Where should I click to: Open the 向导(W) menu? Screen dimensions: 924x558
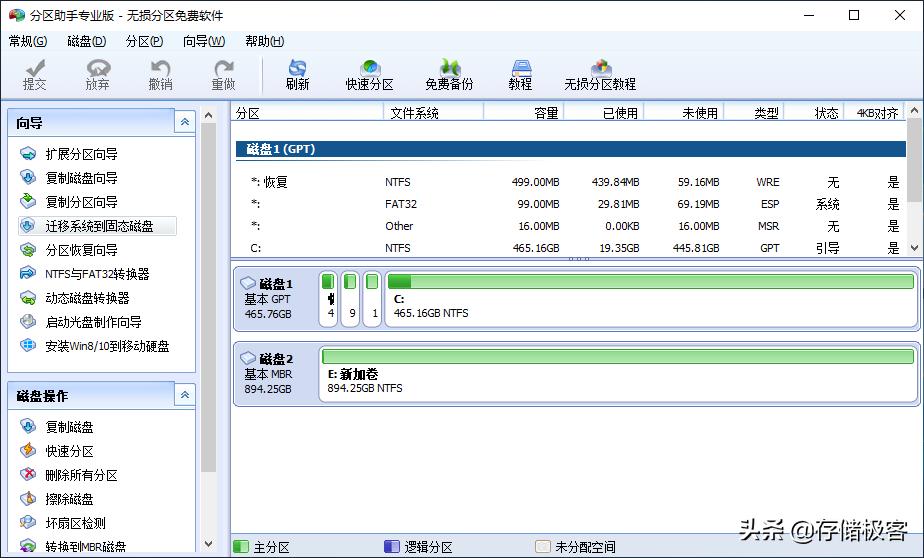[204, 41]
